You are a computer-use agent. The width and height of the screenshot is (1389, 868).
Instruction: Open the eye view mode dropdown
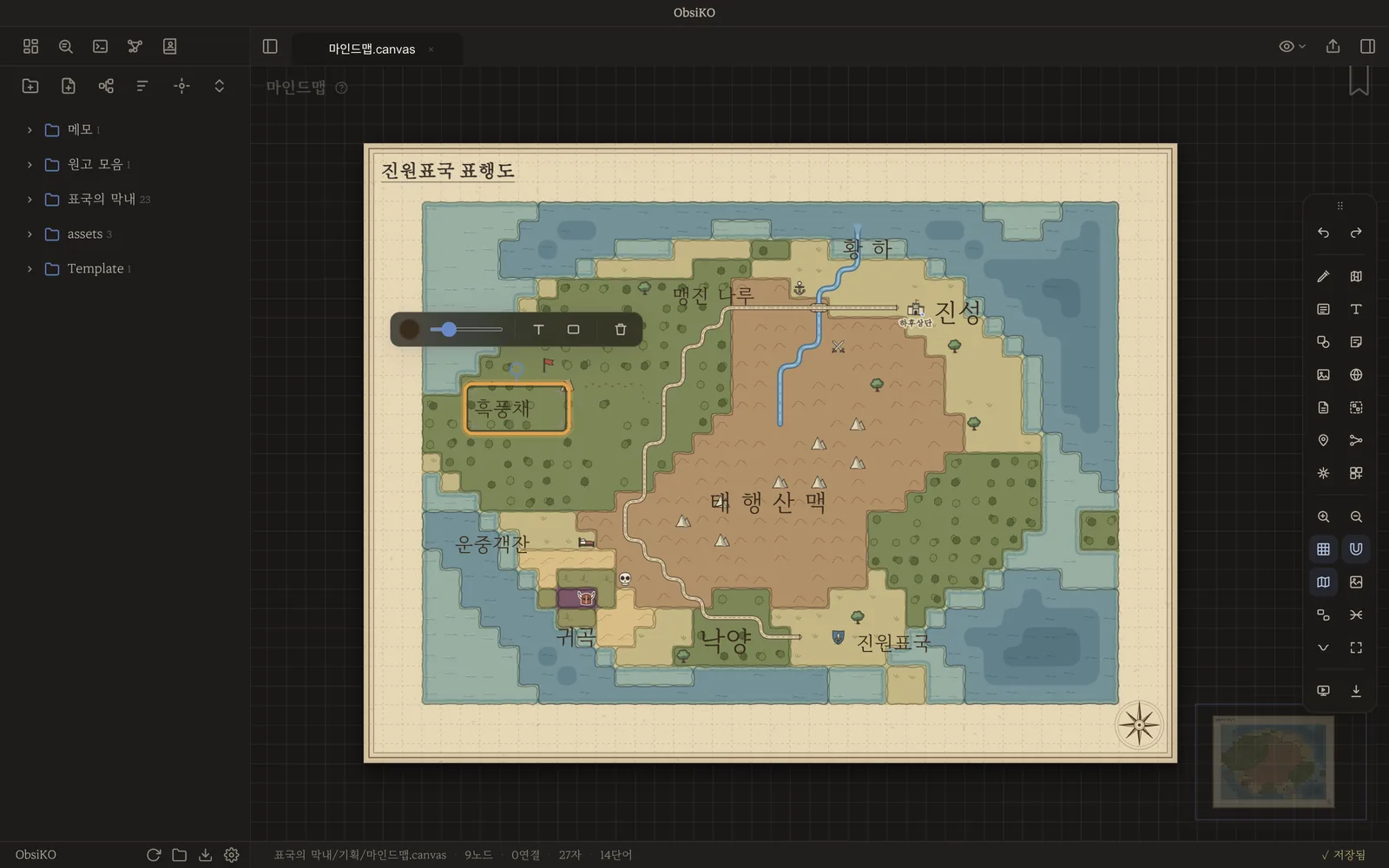pos(1292,46)
